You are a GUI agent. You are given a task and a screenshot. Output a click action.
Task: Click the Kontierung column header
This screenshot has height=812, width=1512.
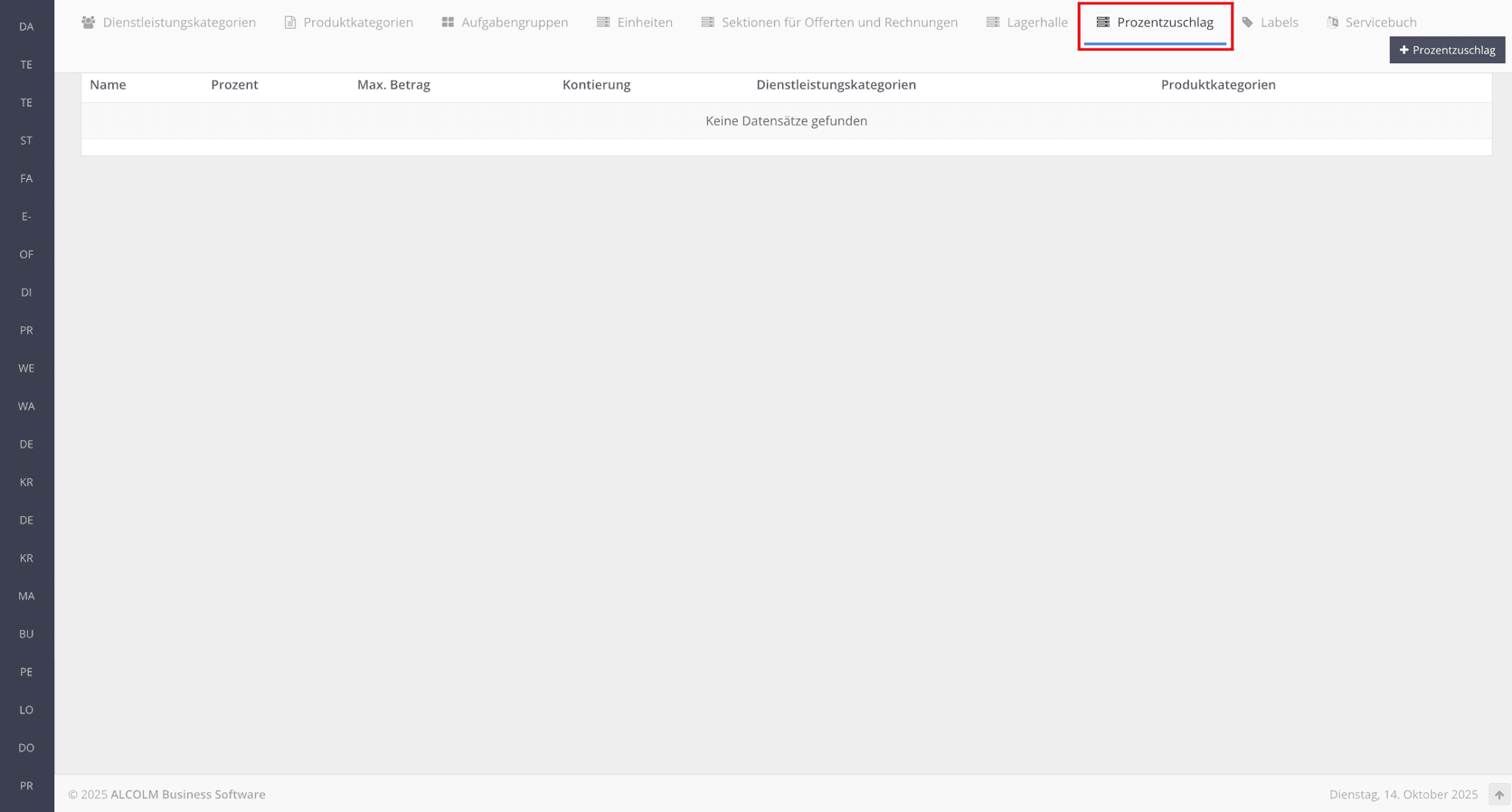[x=596, y=85]
